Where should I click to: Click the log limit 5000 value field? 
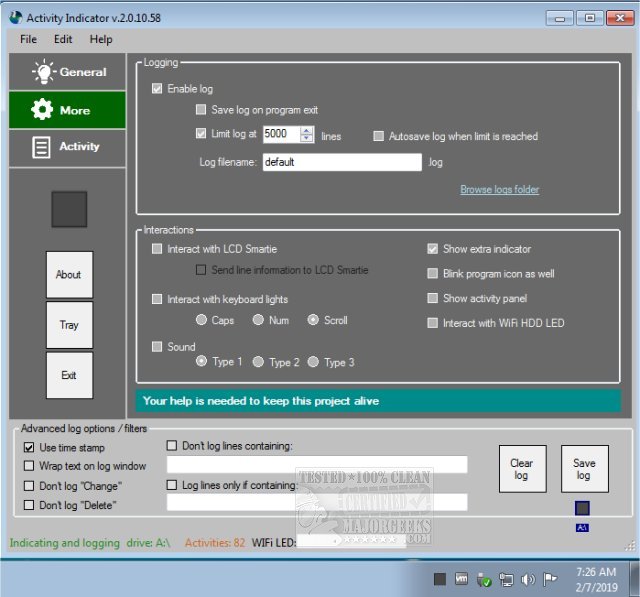tap(282, 134)
